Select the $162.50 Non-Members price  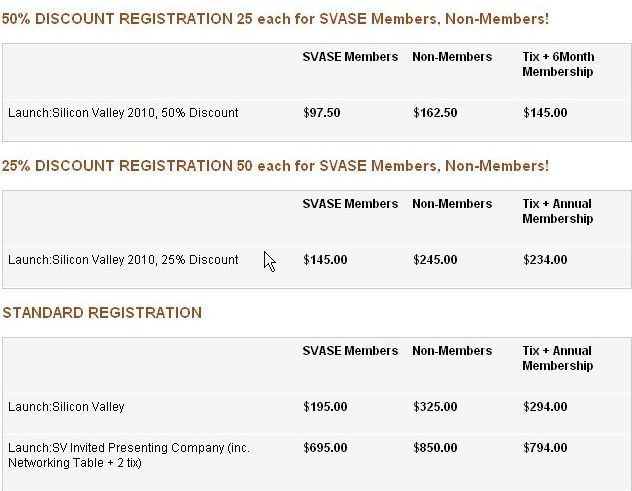[x=434, y=113]
